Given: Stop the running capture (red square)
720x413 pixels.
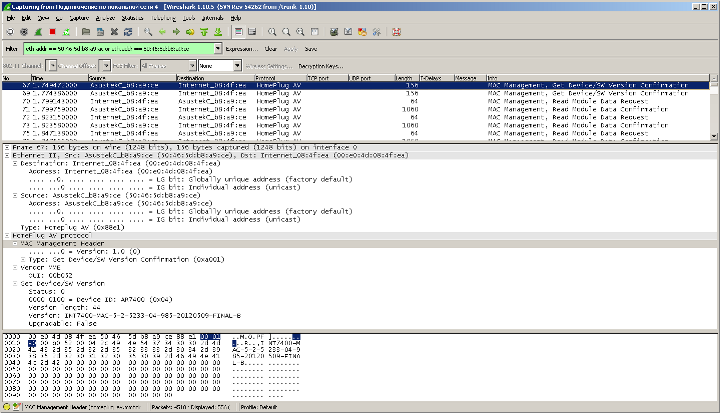Looking at the screenshot, I should pos(52,32).
